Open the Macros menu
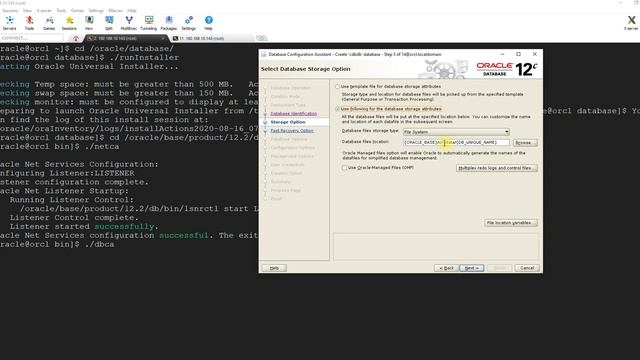 pos(116,11)
